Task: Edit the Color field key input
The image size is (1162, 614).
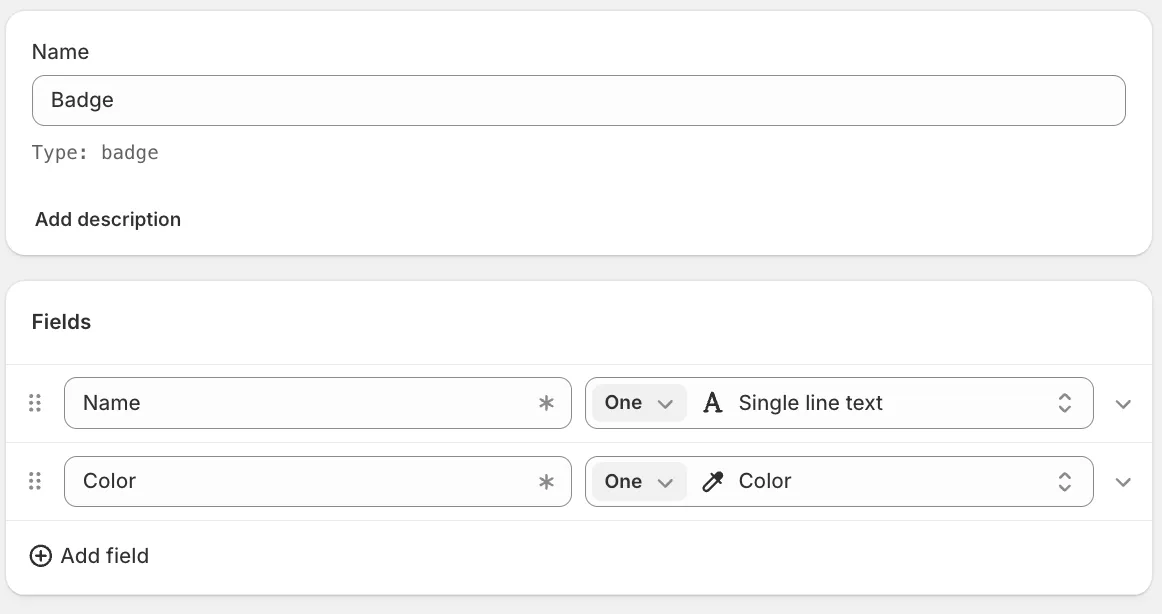Action: [x=300, y=481]
